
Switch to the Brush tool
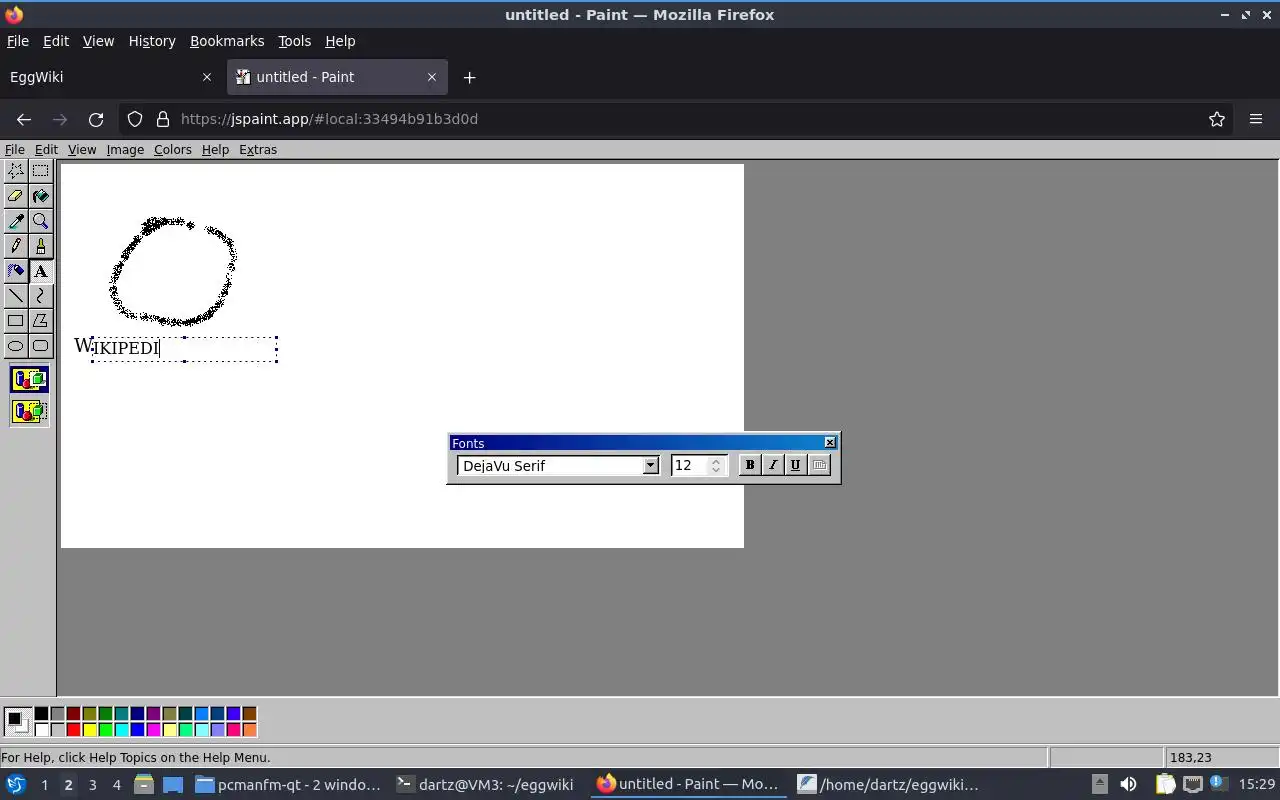[40, 246]
